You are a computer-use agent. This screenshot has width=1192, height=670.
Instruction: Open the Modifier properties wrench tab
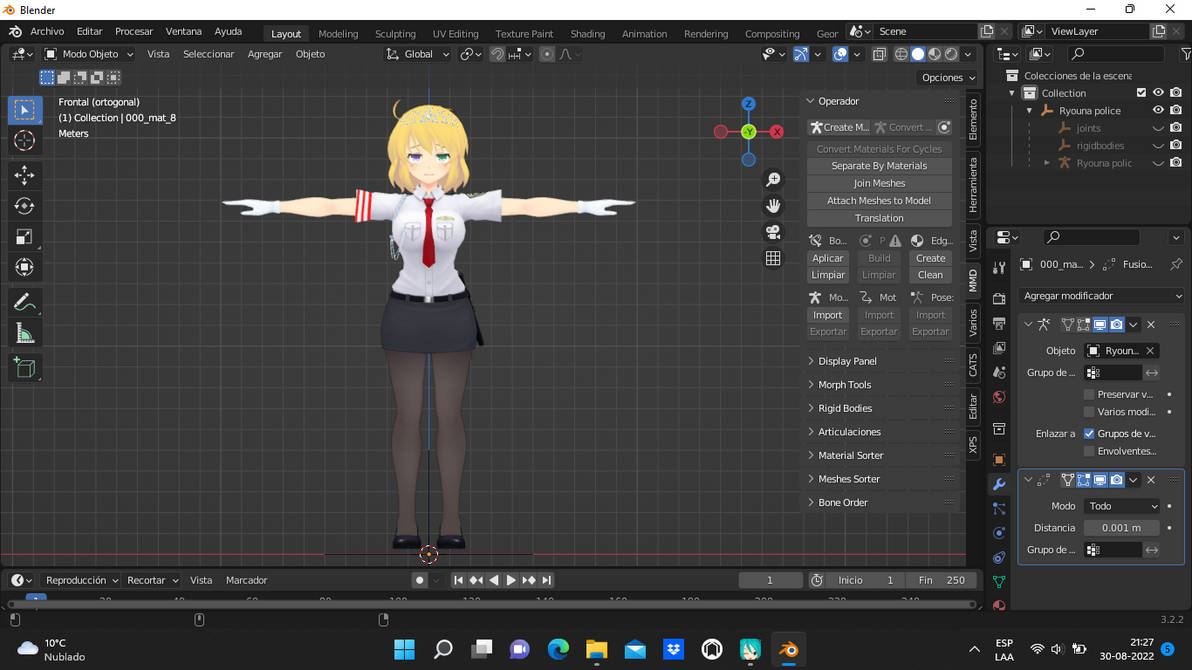(999, 484)
